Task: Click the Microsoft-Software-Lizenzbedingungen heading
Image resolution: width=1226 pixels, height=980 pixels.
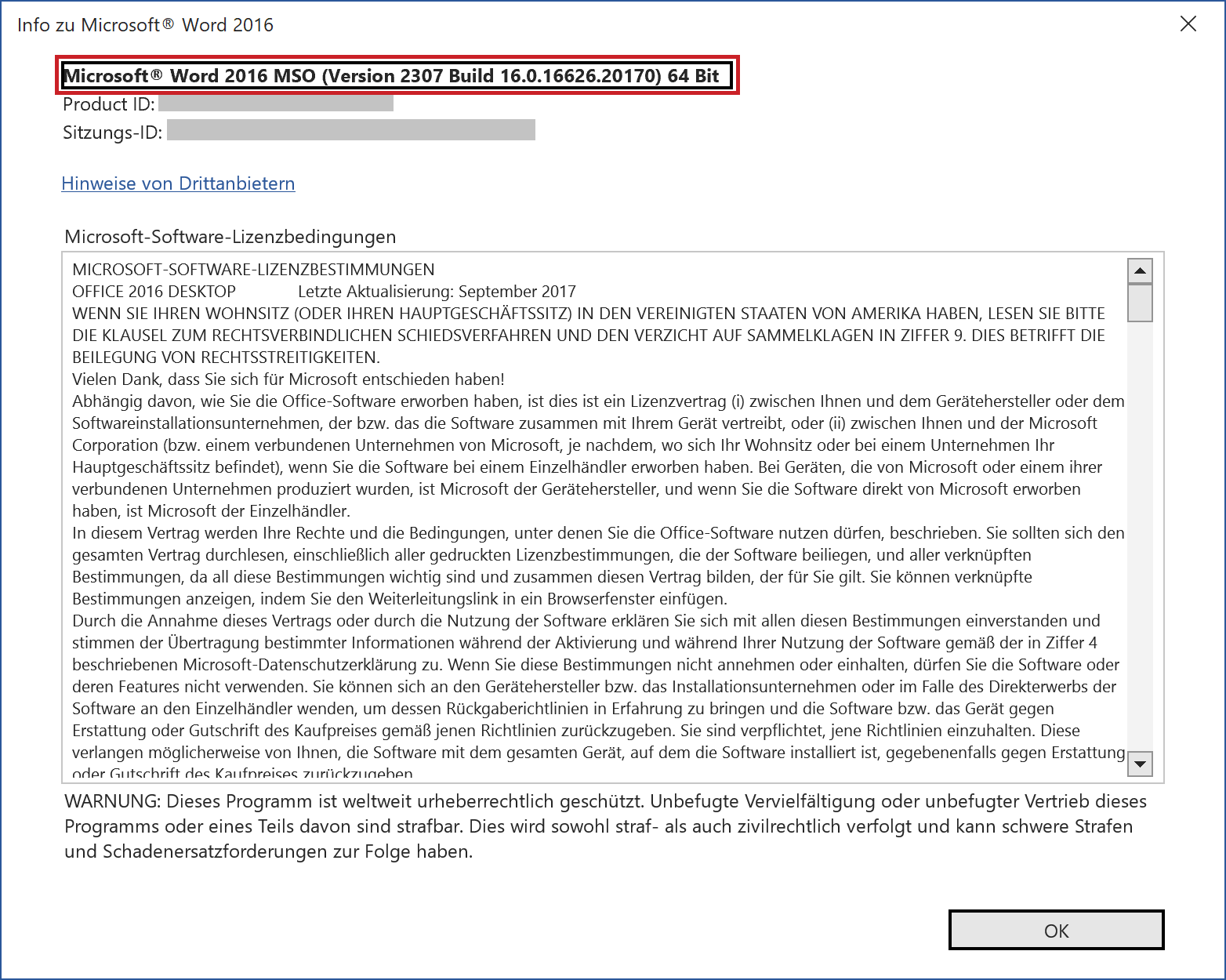Action: click(x=230, y=237)
